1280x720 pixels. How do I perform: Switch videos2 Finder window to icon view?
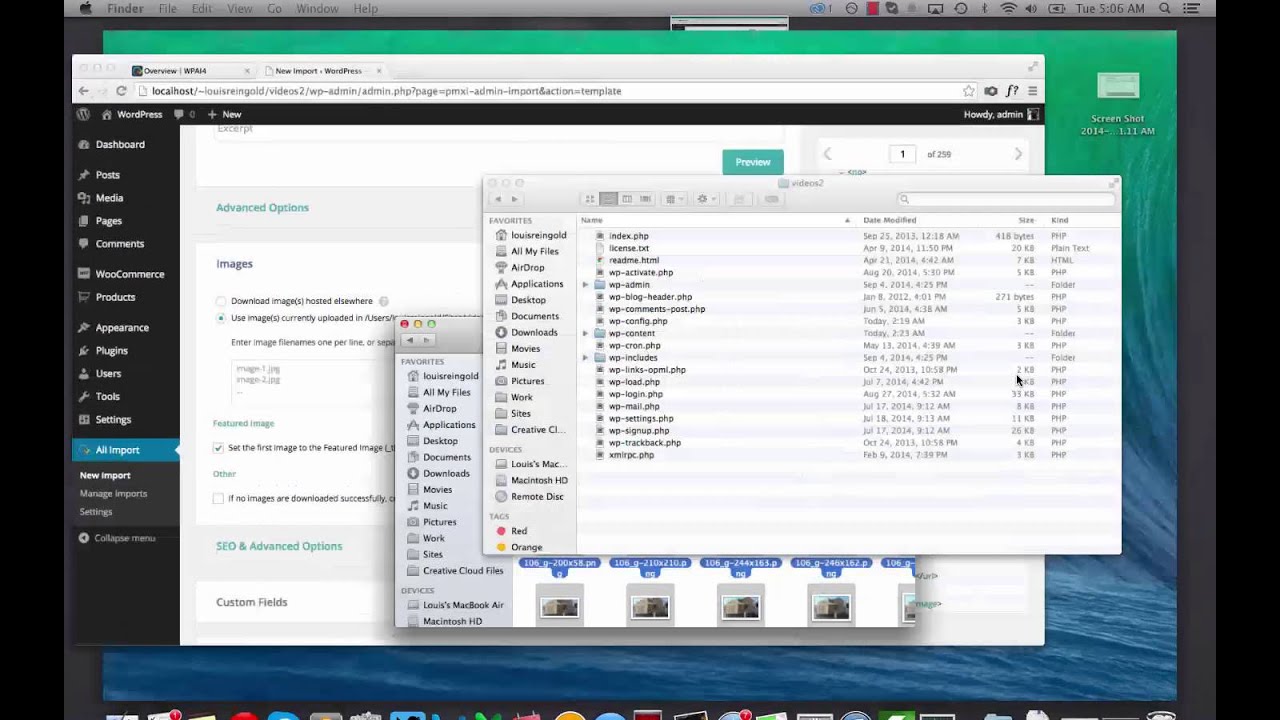[x=590, y=199]
